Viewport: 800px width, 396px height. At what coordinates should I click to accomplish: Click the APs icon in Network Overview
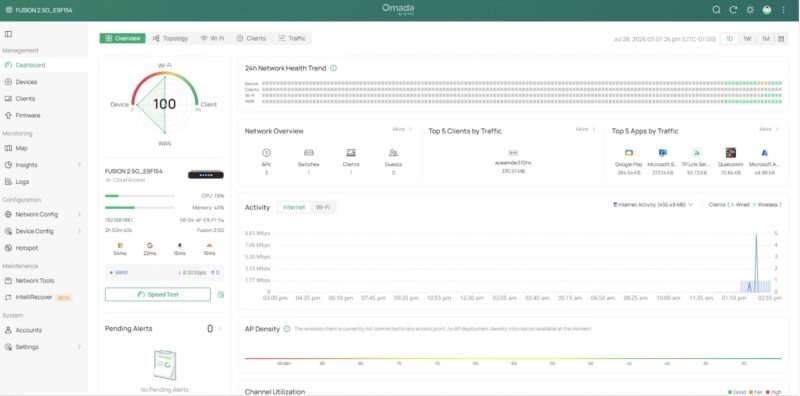(x=266, y=153)
